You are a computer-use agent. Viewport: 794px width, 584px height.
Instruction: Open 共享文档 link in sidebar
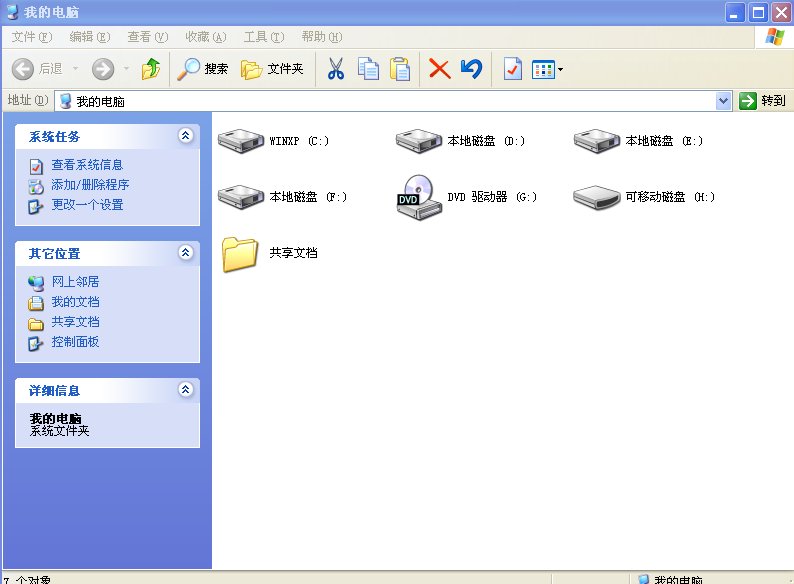point(75,322)
